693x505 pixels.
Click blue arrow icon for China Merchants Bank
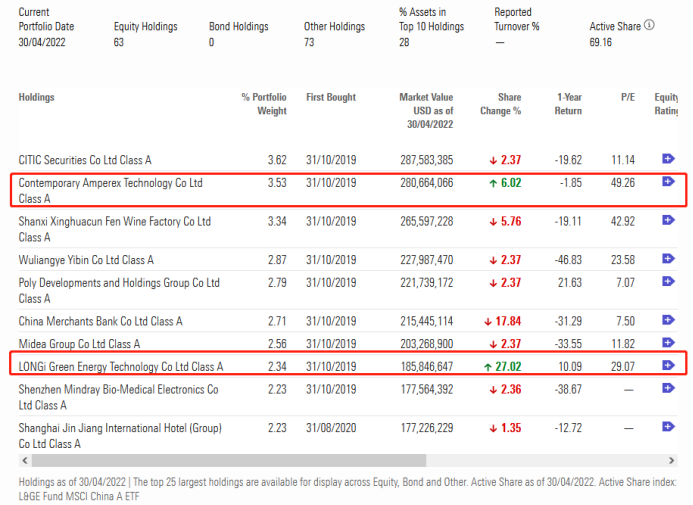668,321
